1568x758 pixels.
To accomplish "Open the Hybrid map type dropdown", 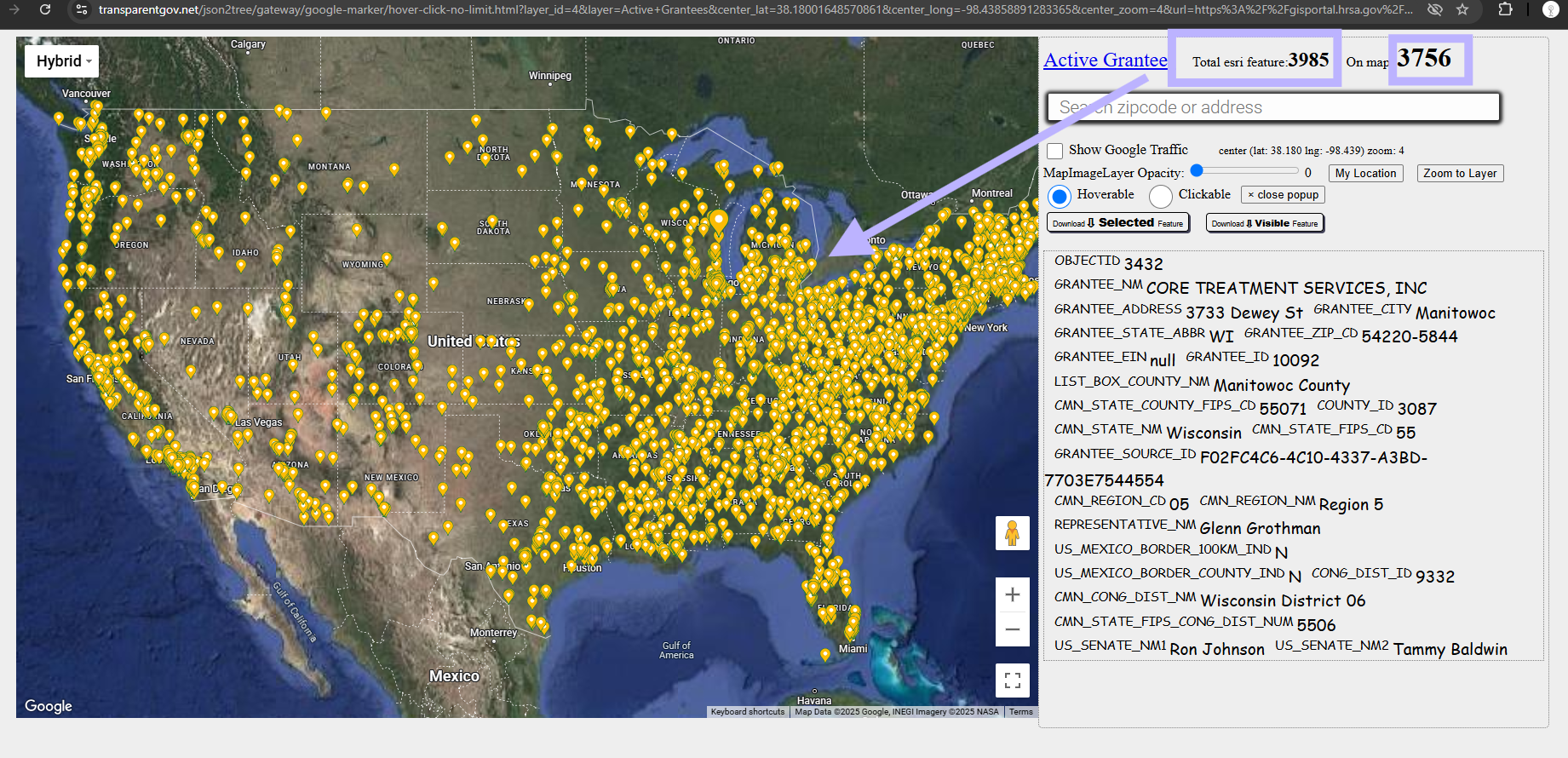I will tap(62, 61).
